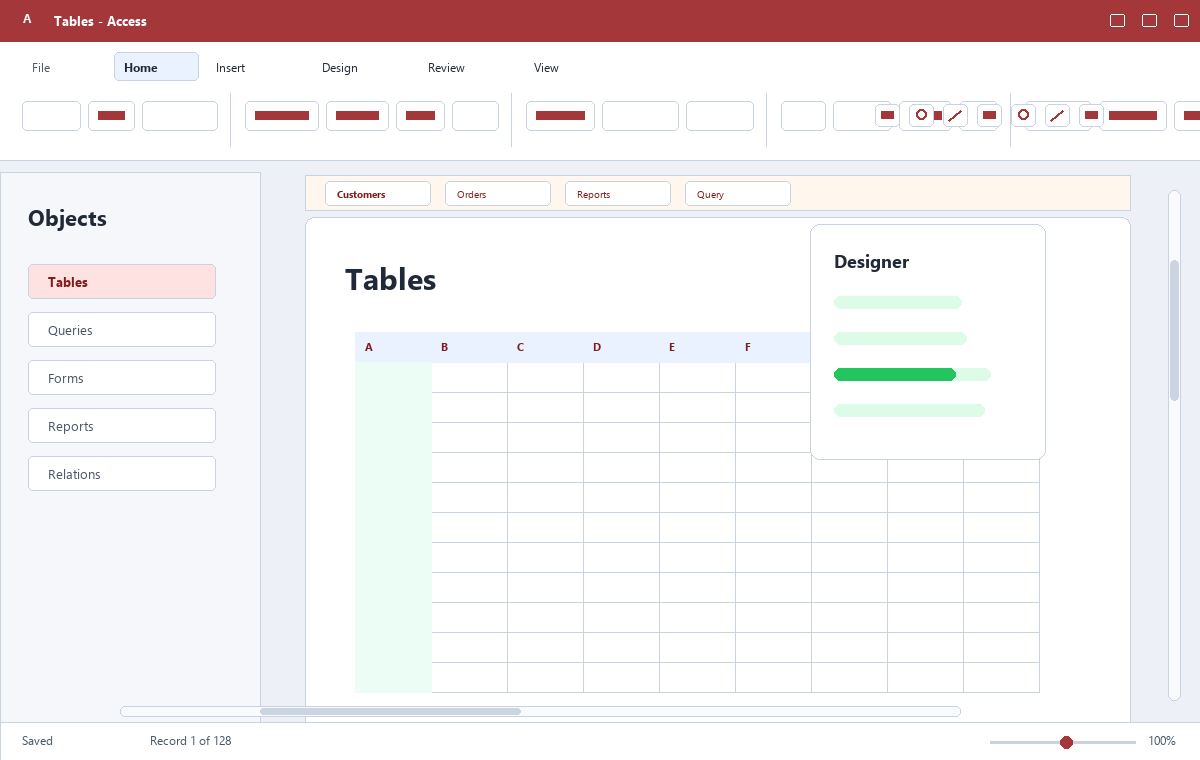Click column D header
The image size is (1200, 760).
pos(621,347)
